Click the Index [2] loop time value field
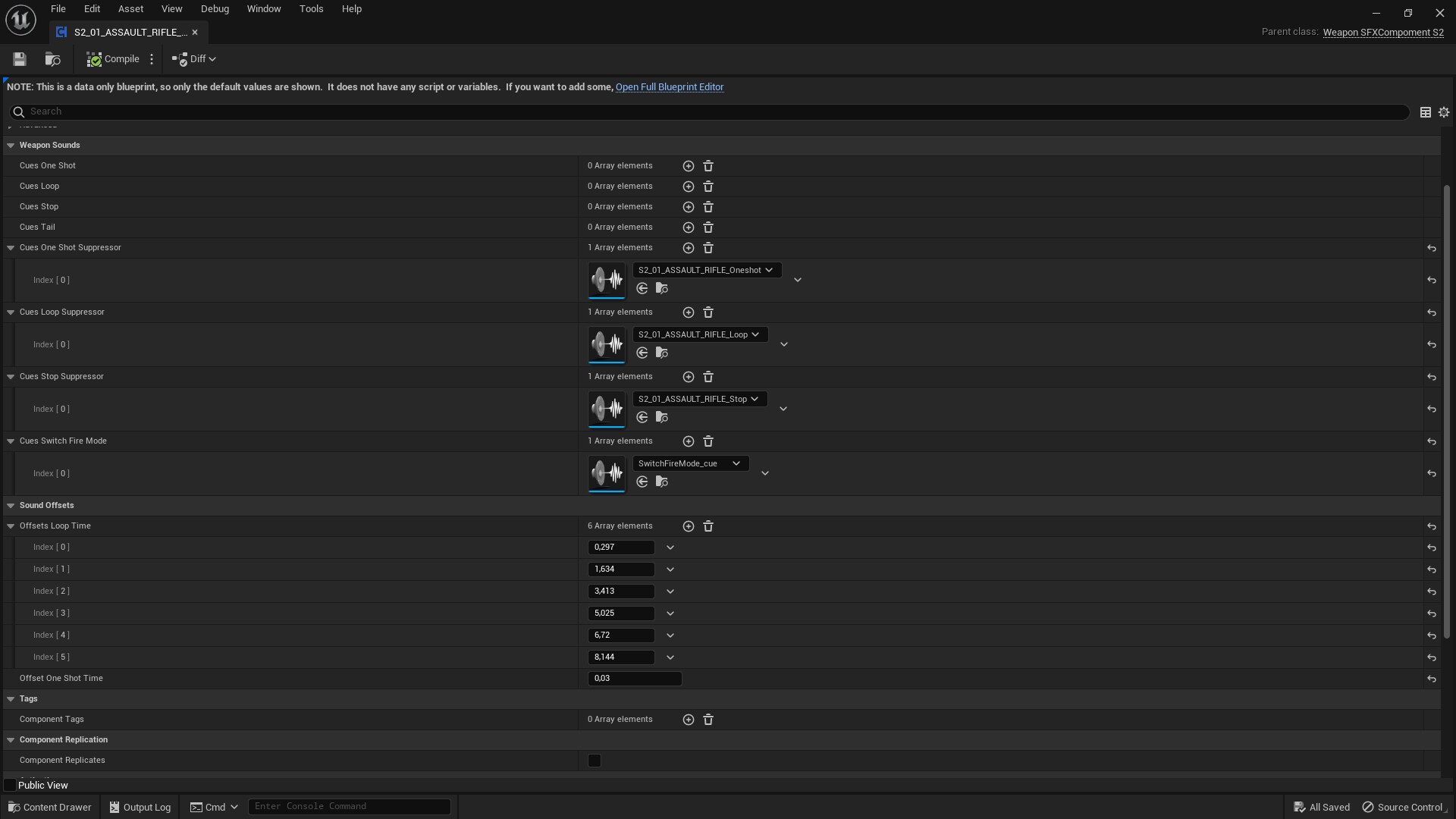The width and height of the screenshot is (1456, 819). click(620, 591)
